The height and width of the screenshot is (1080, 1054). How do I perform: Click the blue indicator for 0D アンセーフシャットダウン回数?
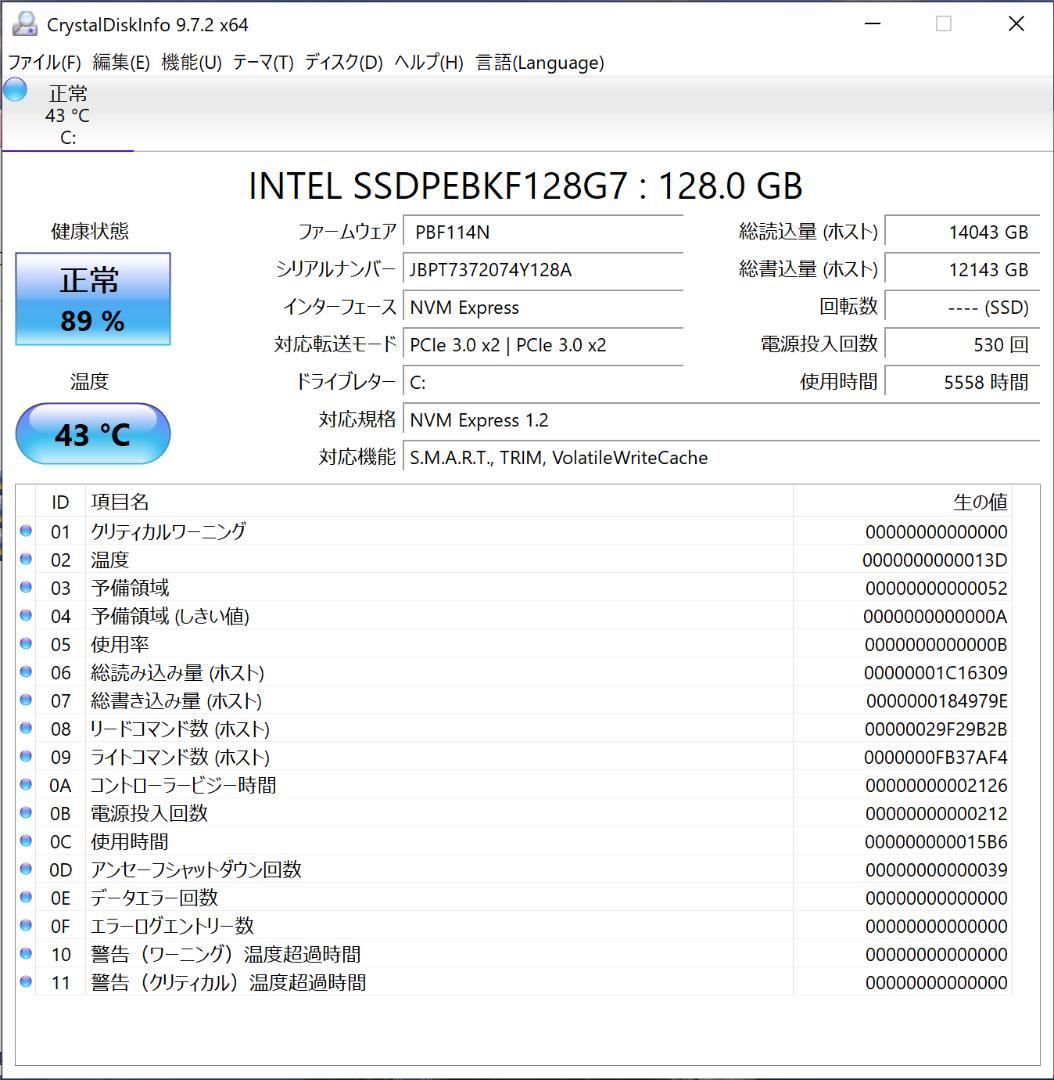(x=25, y=870)
